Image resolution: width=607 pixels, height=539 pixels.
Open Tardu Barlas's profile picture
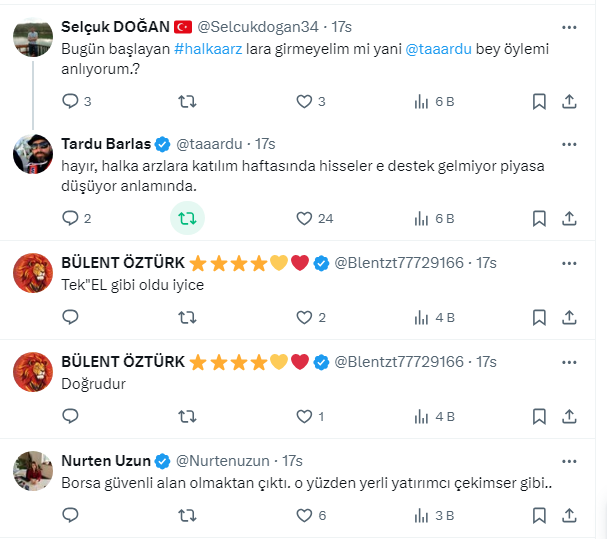click(x=33, y=153)
